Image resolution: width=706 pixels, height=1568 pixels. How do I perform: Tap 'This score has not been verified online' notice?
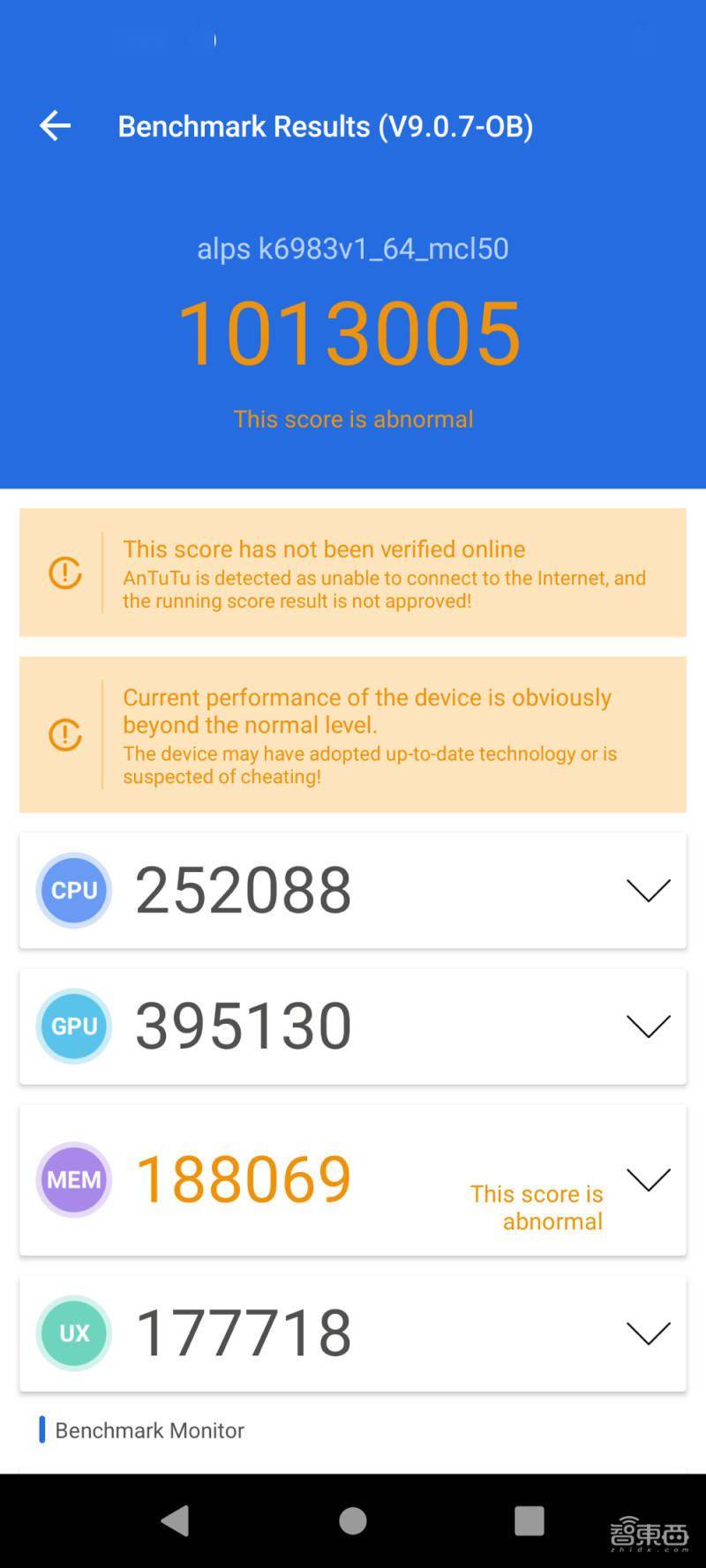pyautogui.click(x=324, y=549)
